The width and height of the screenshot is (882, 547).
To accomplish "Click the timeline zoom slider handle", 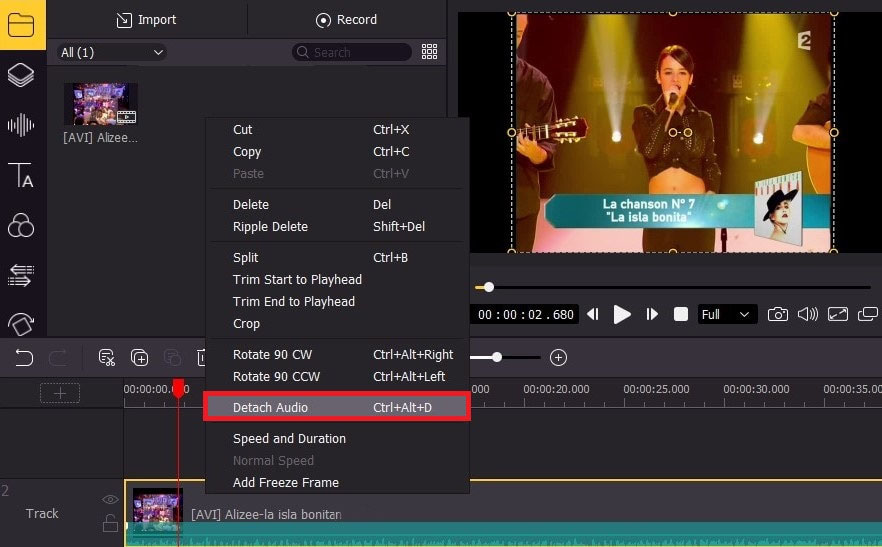I will (497, 357).
